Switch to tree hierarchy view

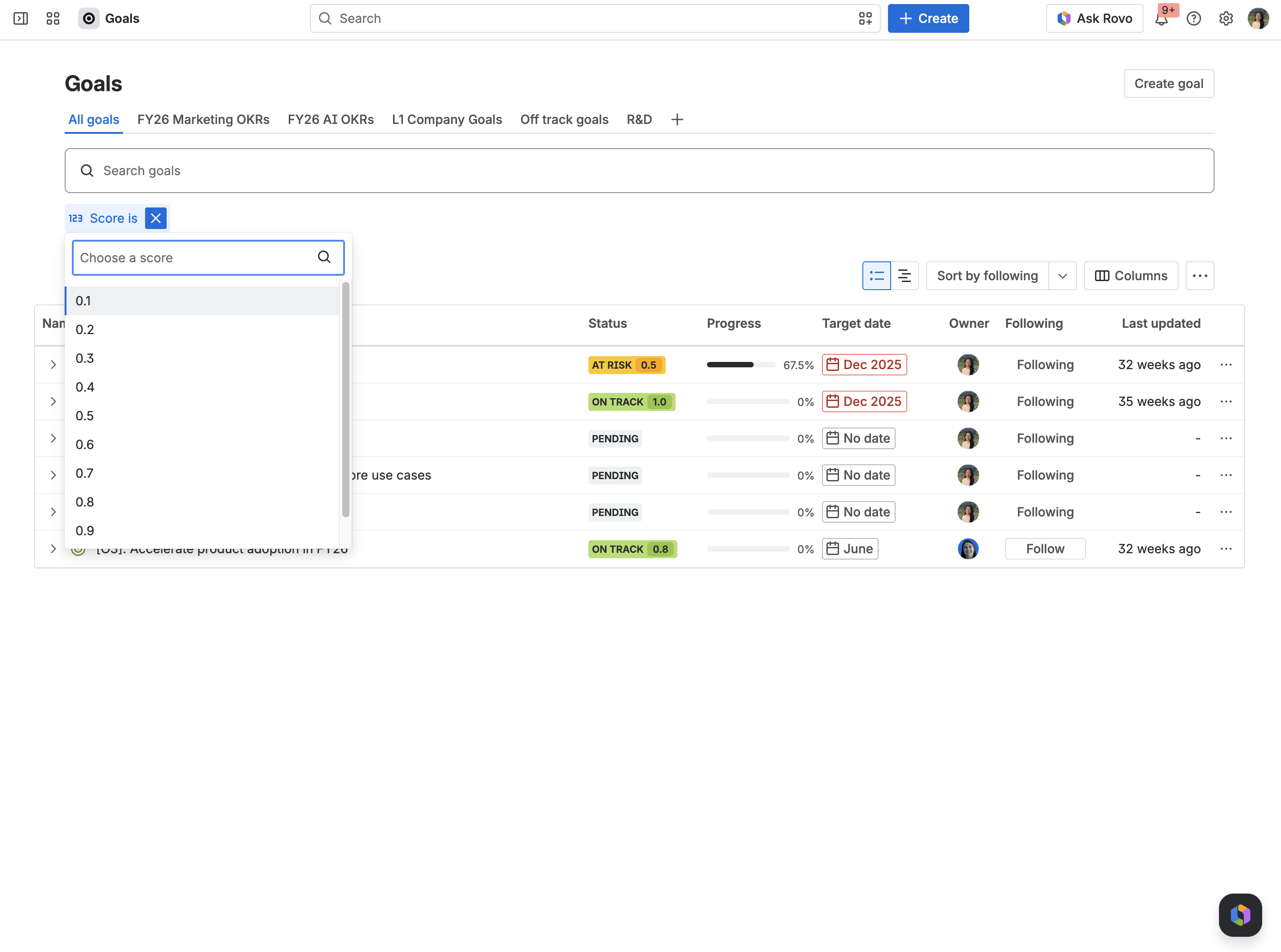[905, 276]
